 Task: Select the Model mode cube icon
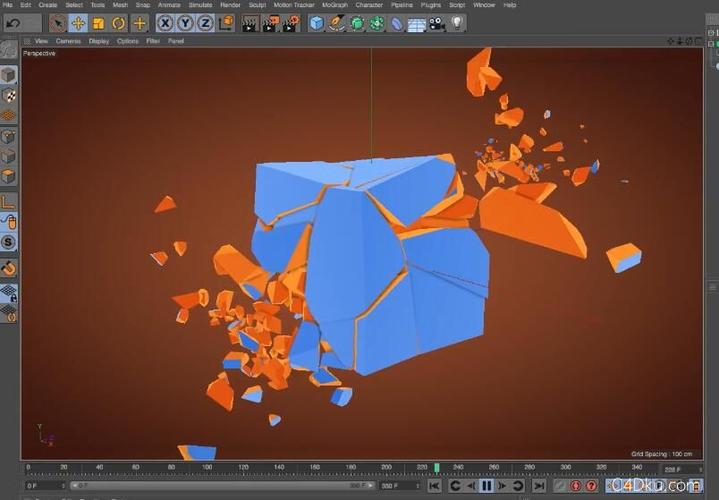click(x=9, y=75)
